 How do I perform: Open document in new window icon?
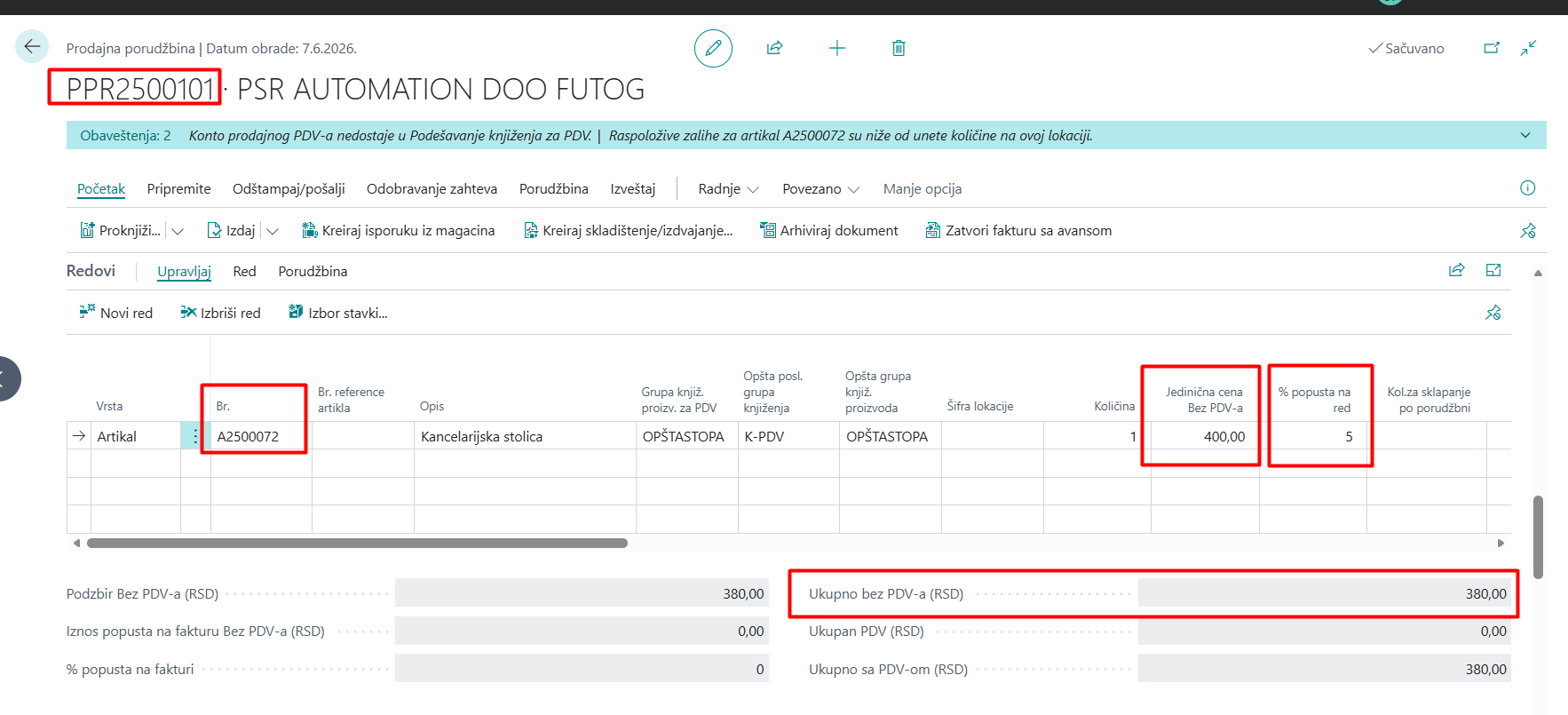pyautogui.click(x=1492, y=48)
